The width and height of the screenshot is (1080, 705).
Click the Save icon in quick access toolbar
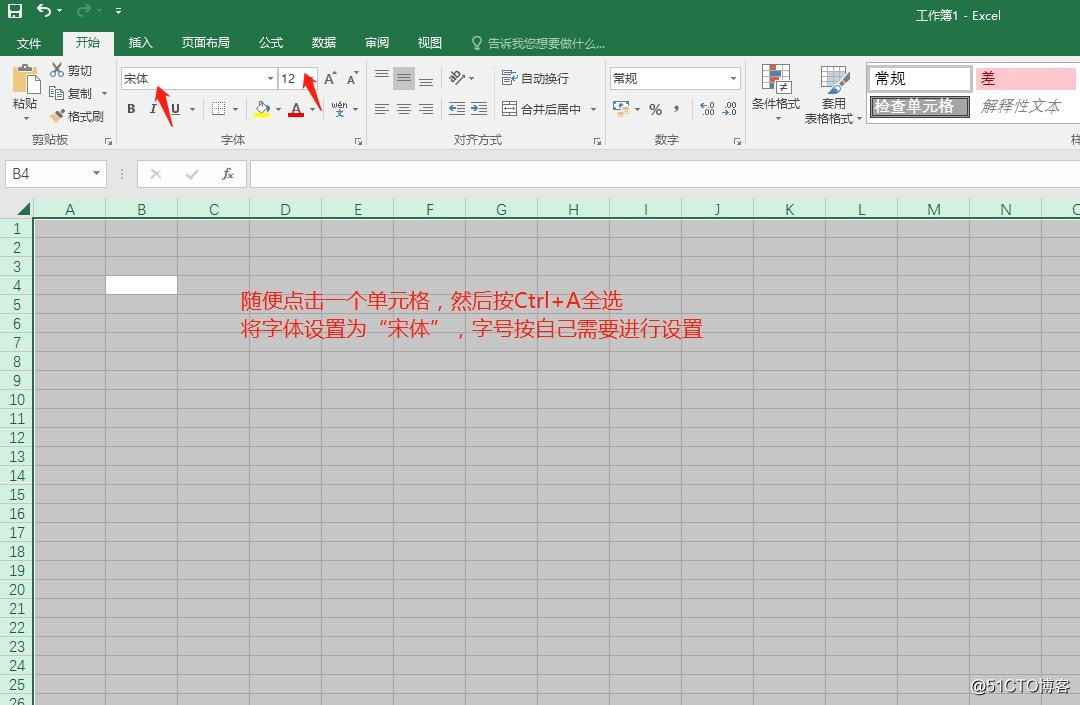pyautogui.click(x=14, y=10)
